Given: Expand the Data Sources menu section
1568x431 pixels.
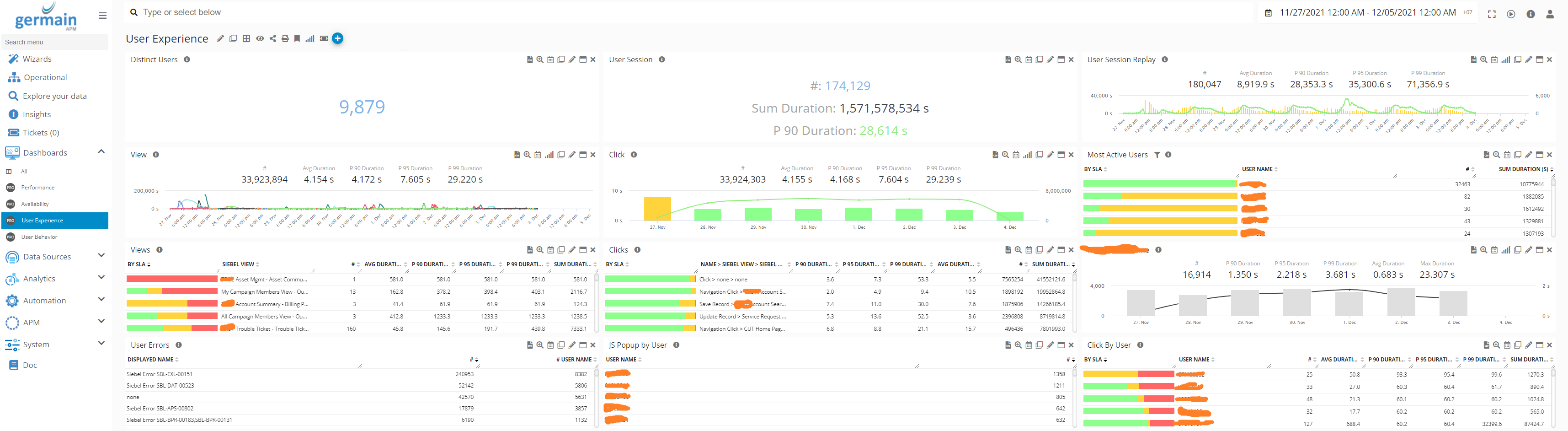Looking at the screenshot, I should (x=101, y=256).
